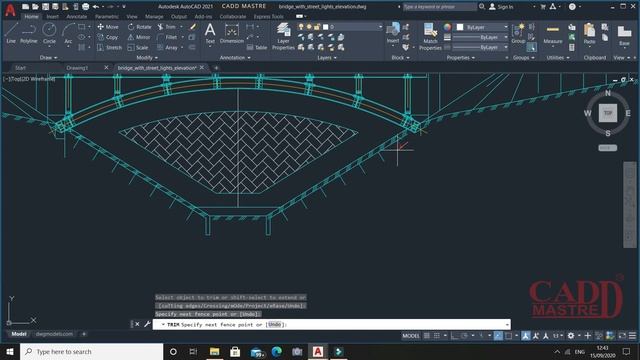Toggle clean screen in status bar

tap(622, 336)
